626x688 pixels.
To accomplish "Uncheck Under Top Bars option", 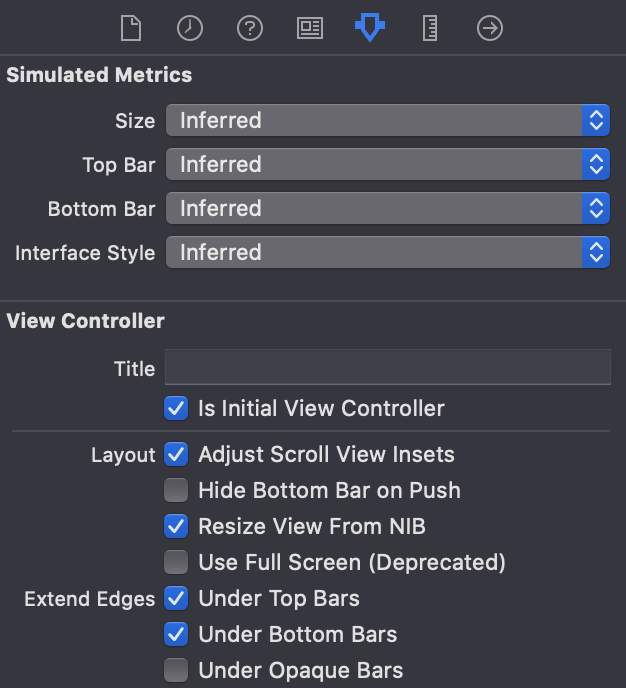I will click(176, 598).
